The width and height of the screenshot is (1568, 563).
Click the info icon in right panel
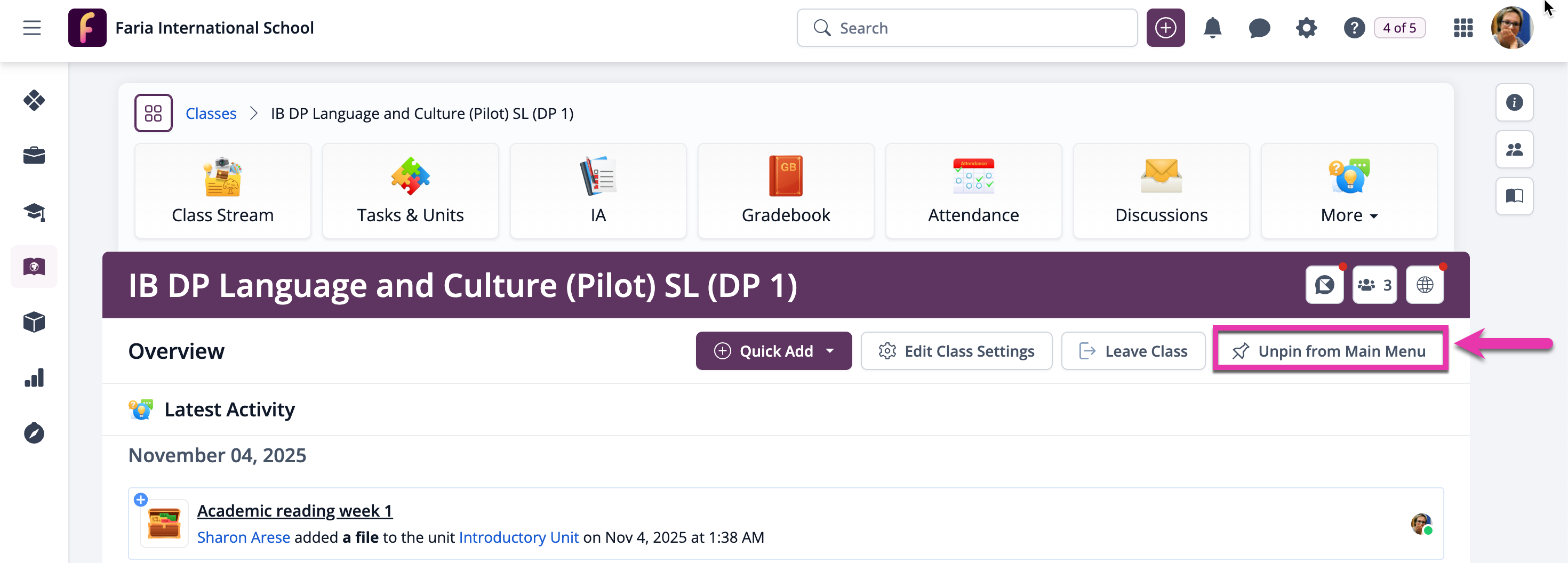pyautogui.click(x=1514, y=102)
